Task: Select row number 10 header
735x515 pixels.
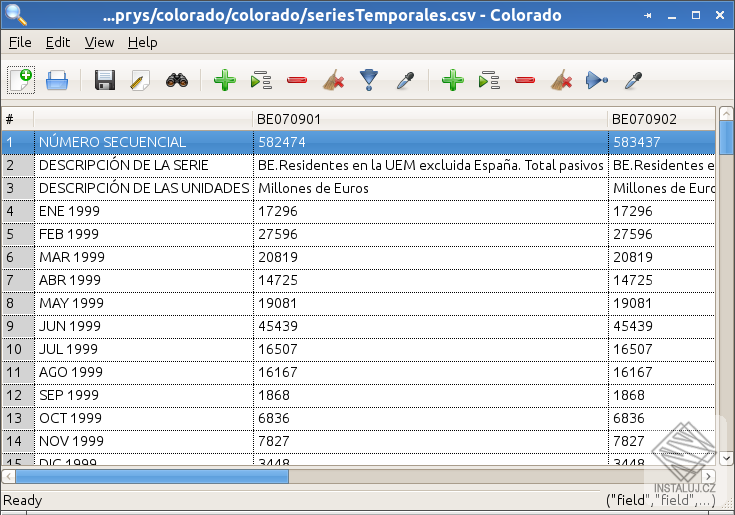Action: [18, 349]
